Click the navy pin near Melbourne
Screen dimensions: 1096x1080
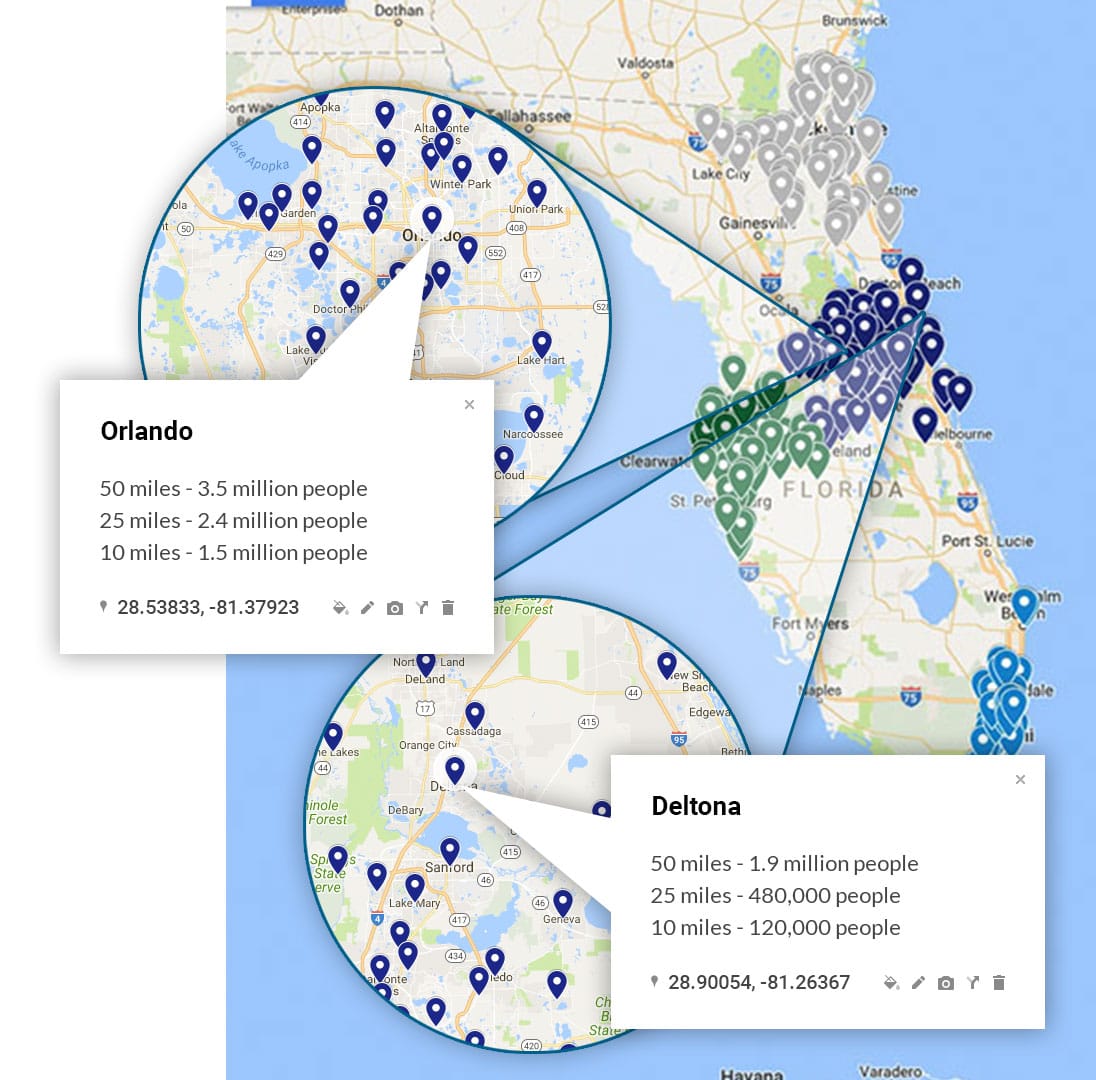(x=925, y=421)
